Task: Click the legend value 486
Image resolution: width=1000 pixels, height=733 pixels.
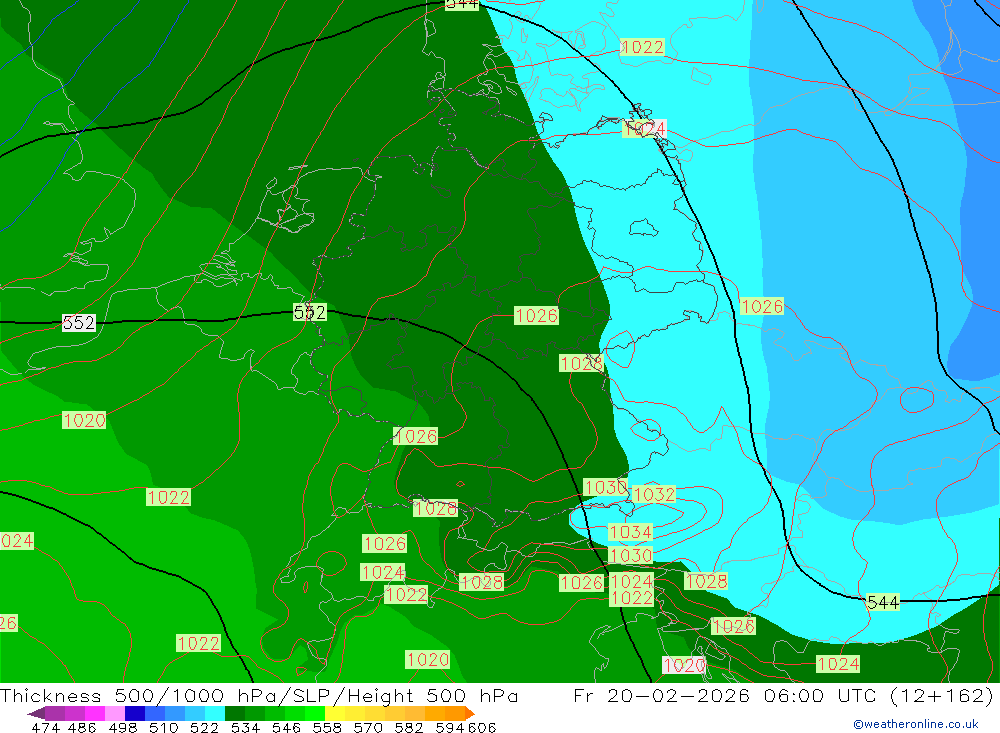Action: click(x=82, y=728)
